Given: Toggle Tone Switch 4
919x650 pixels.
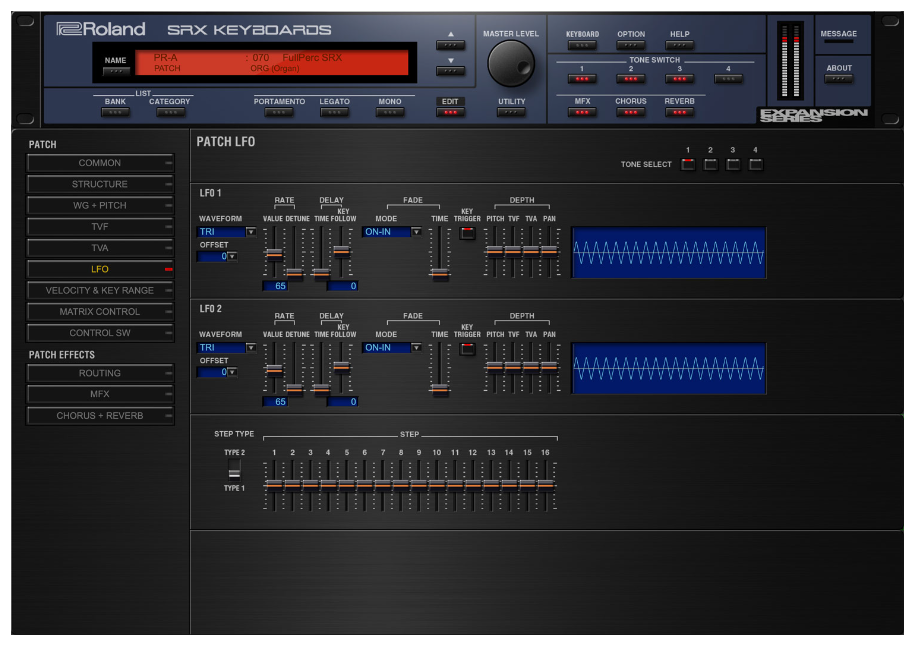Looking at the screenshot, I should click(729, 79).
